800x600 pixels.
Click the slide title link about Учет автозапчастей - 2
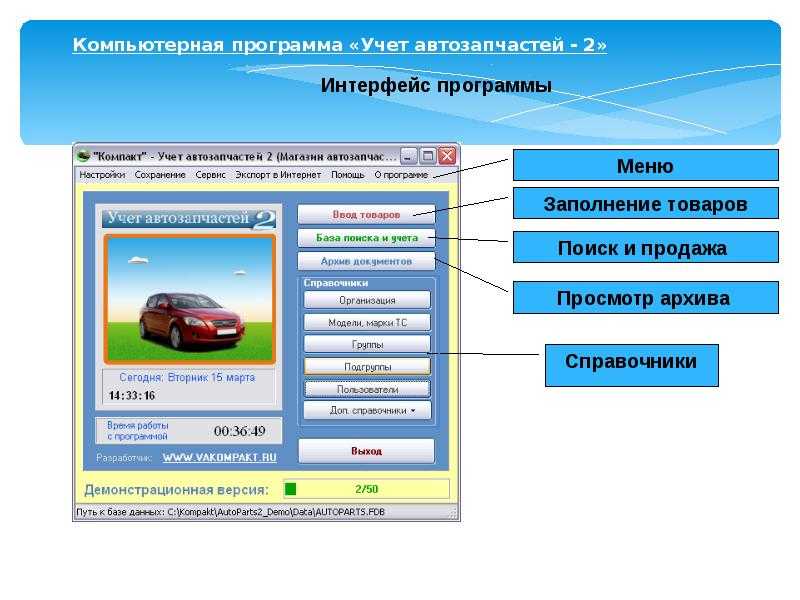(x=340, y=45)
